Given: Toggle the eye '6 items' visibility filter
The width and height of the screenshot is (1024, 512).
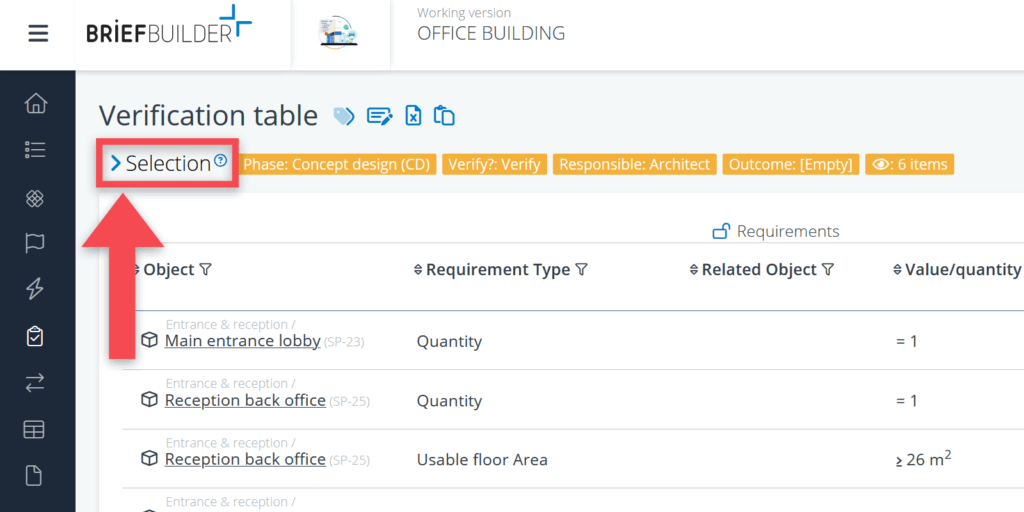Looking at the screenshot, I should coord(909,164).
